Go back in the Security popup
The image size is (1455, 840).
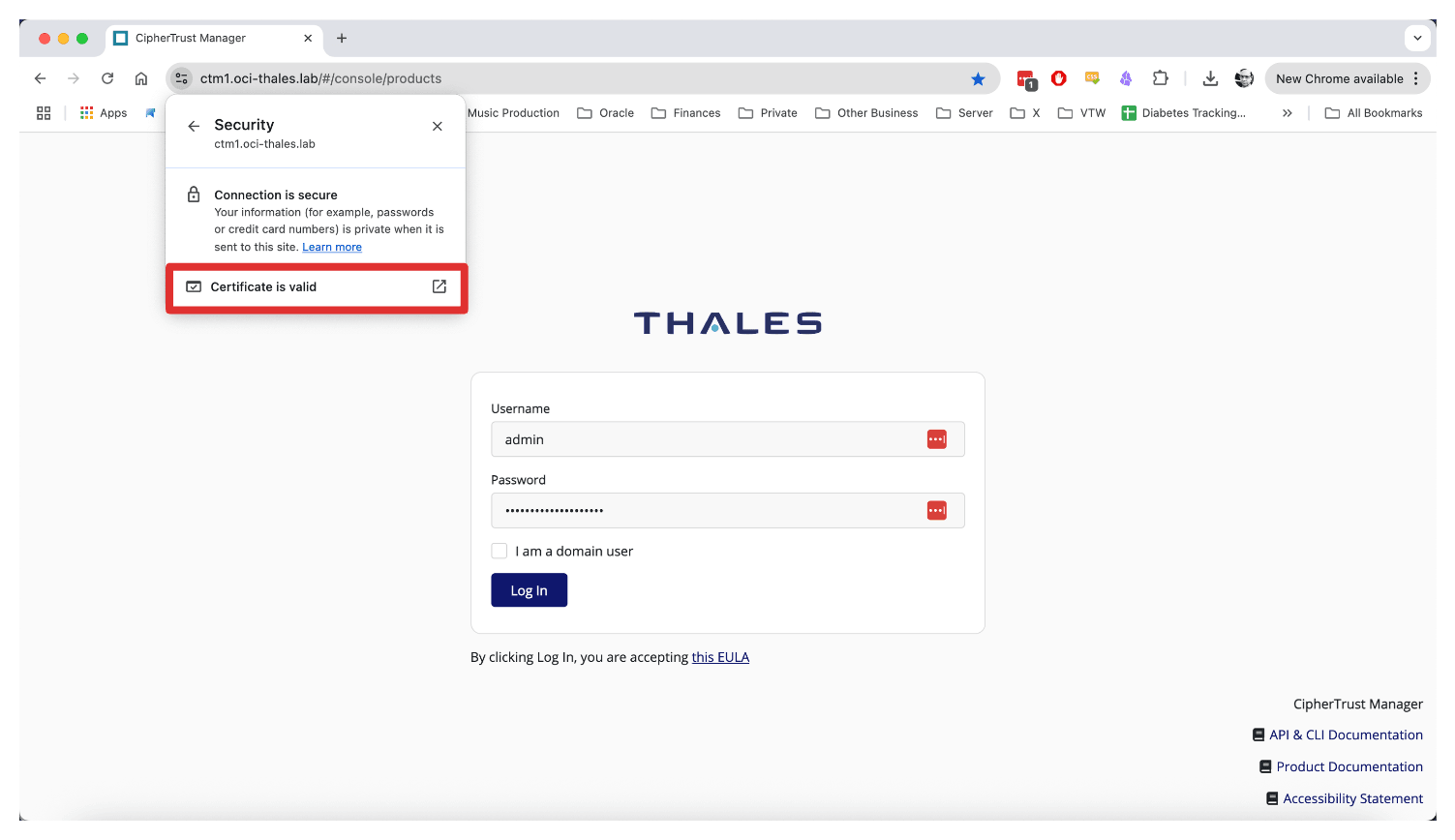click(194, 126)
